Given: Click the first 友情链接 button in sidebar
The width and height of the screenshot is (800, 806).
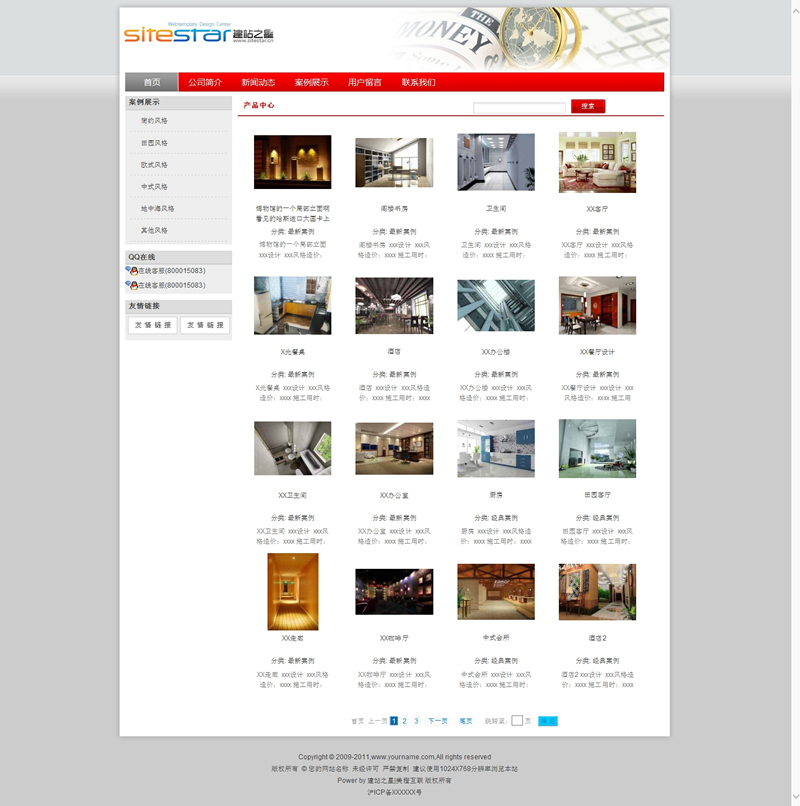Looking at the screenshot, I should [152, 325].
